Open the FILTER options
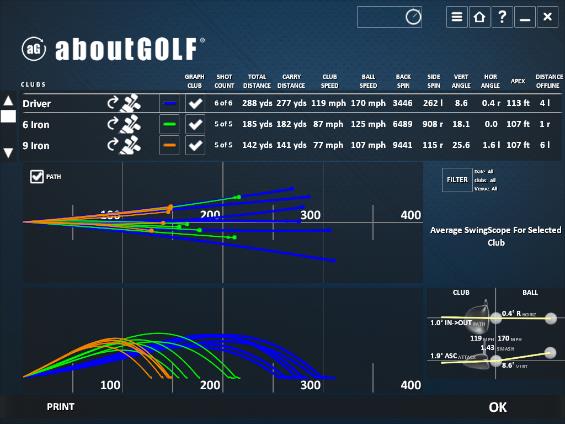The width and height of the screenshot is (565, 424). [457, 180]
